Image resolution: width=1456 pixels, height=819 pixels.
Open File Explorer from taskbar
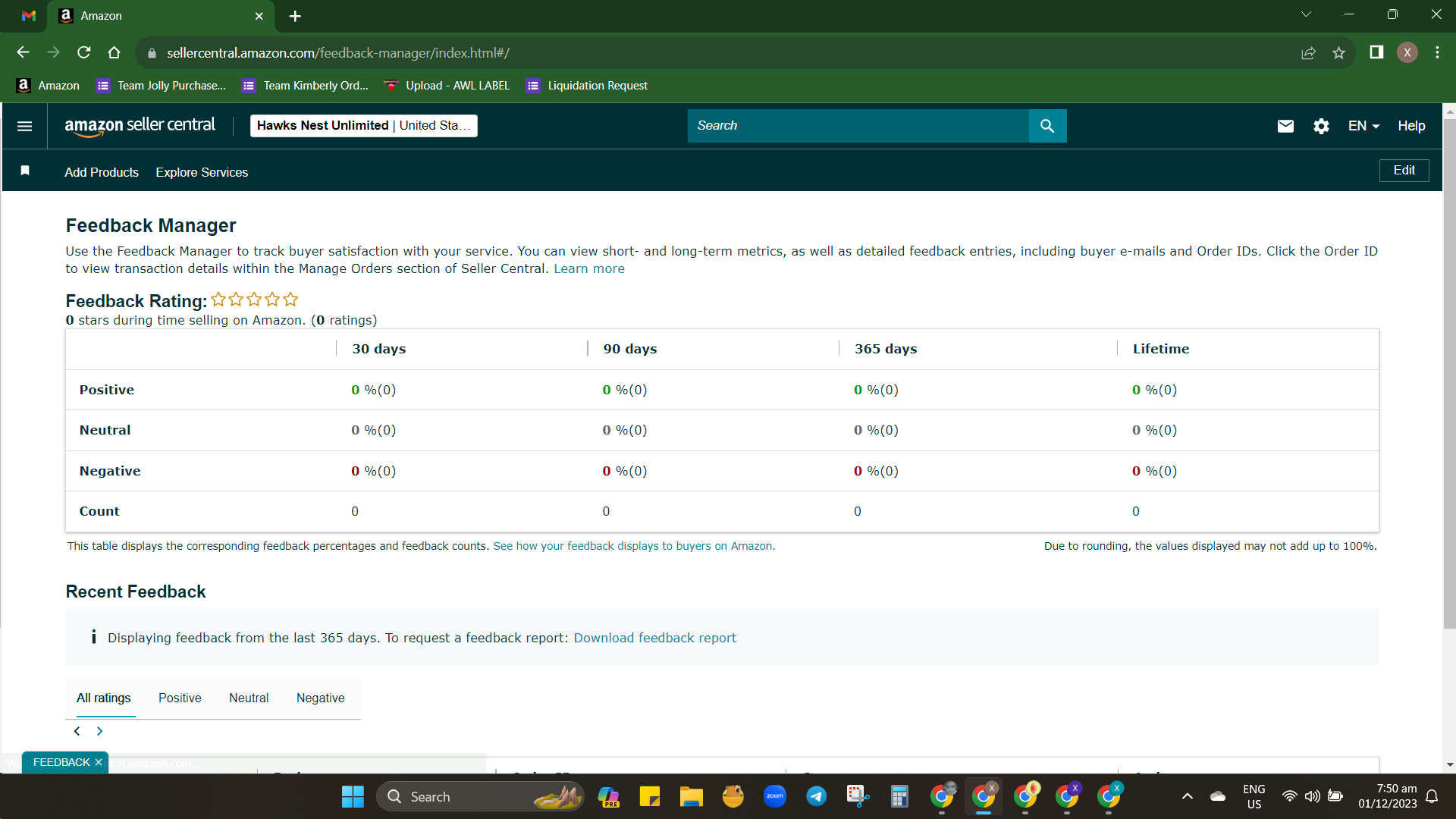coord(691,796)
